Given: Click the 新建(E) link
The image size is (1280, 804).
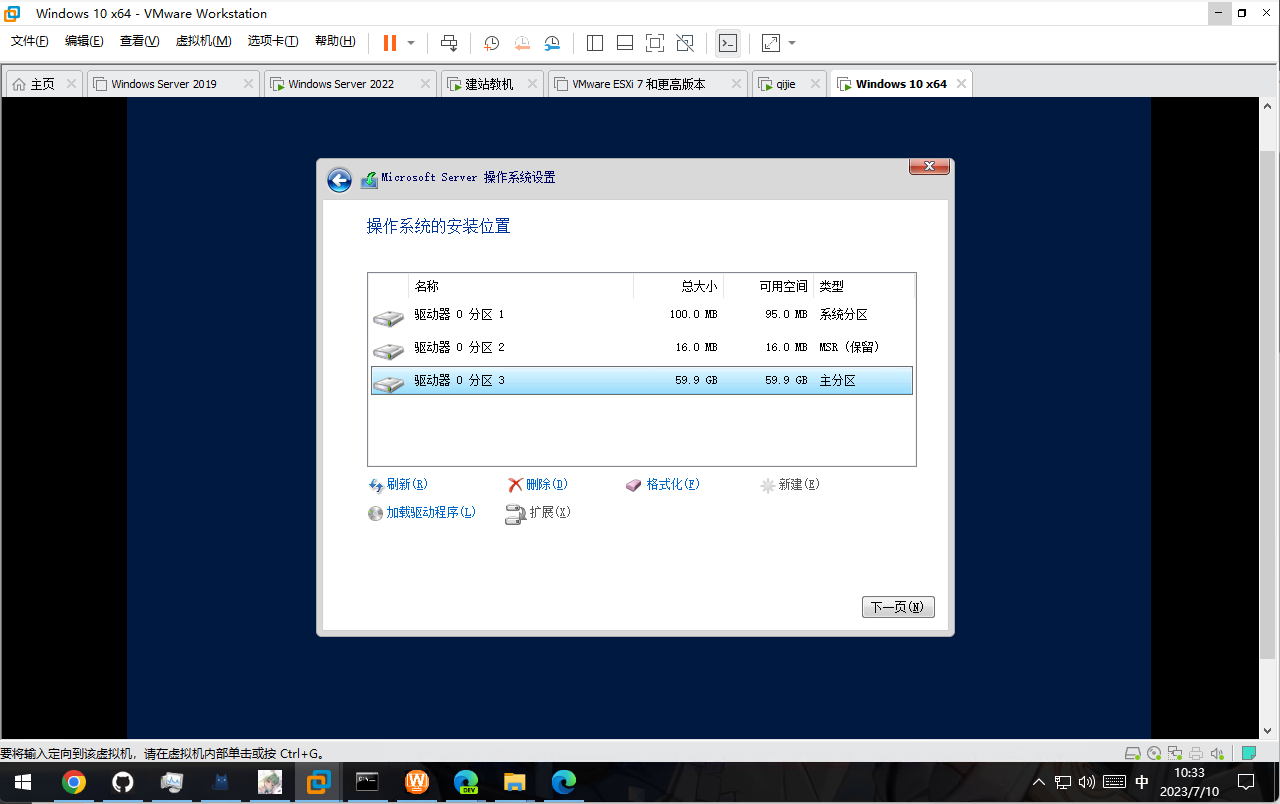Looking at the screenshot, I should [790, 485].
